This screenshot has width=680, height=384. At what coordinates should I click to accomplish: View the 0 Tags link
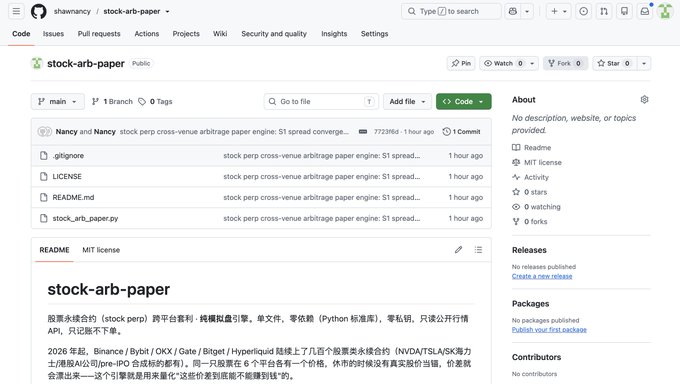point(155,102)
